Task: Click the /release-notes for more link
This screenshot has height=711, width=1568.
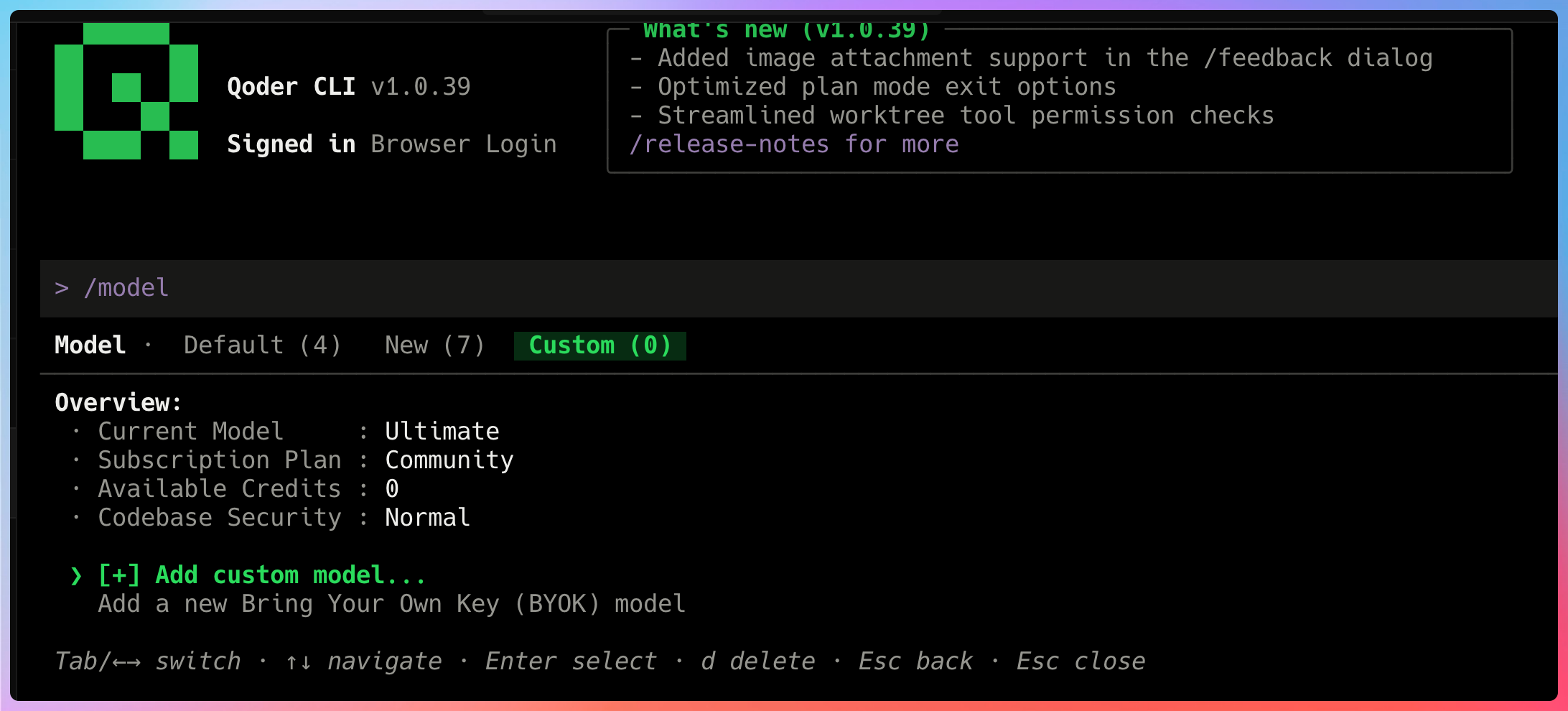Action: click(x=794, y=144)
